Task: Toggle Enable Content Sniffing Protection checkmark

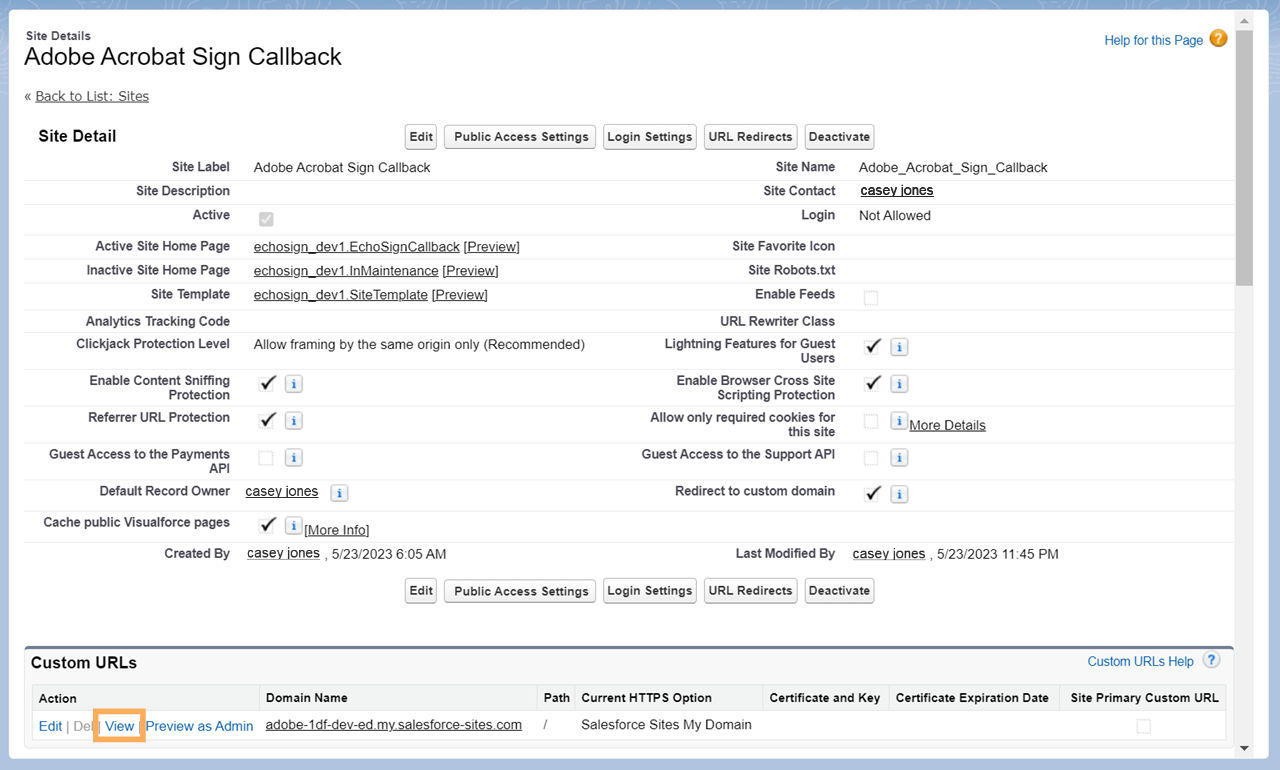Action: pos(267,383)
